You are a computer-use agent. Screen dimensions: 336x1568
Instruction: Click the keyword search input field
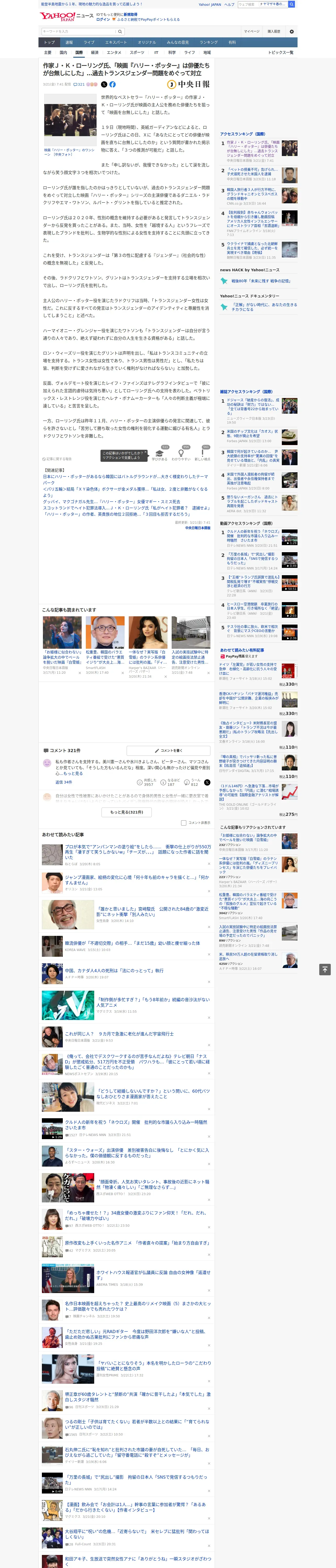click(x=79, y=31)
